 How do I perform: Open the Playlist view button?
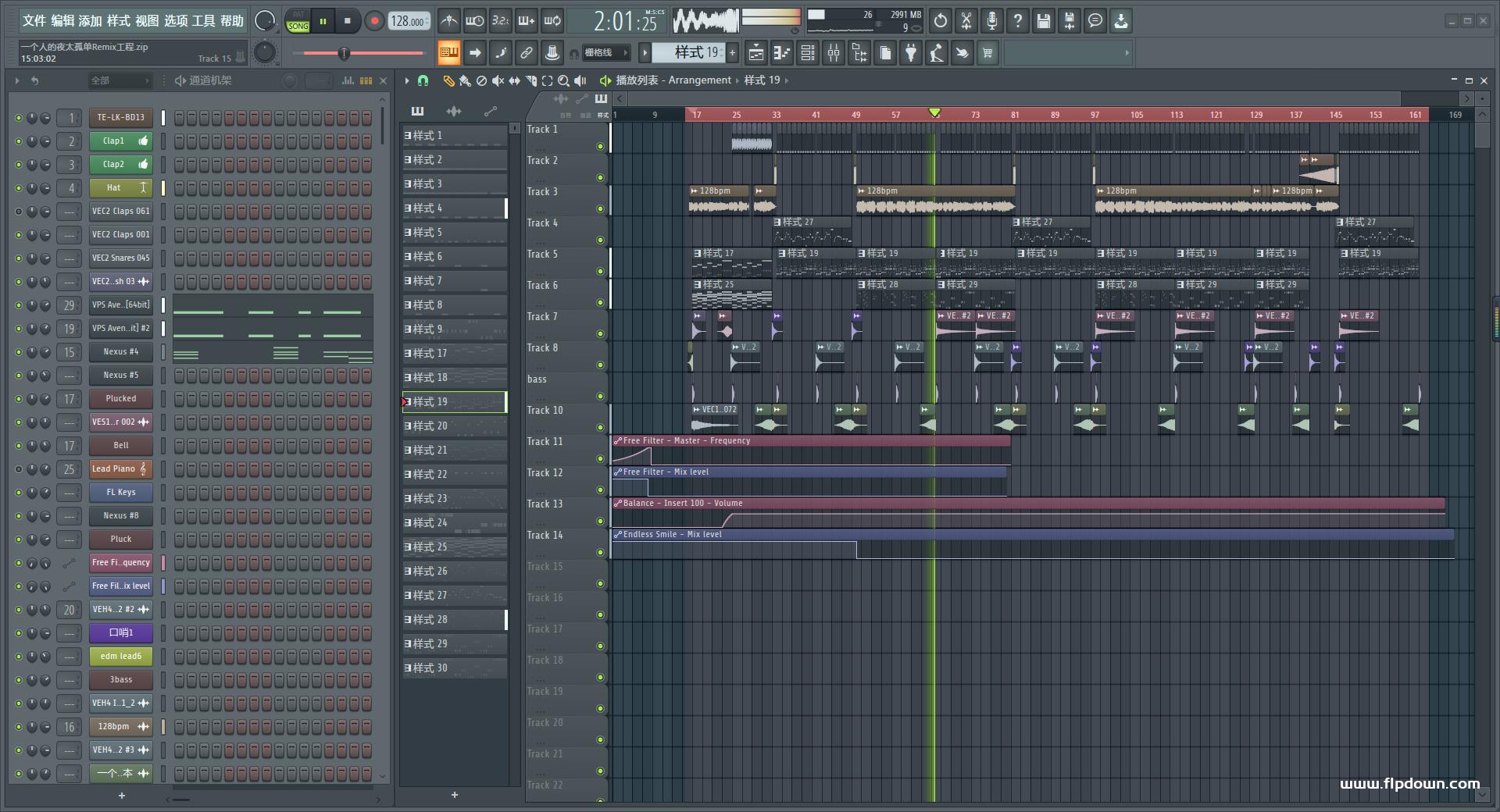coord(756,53)
